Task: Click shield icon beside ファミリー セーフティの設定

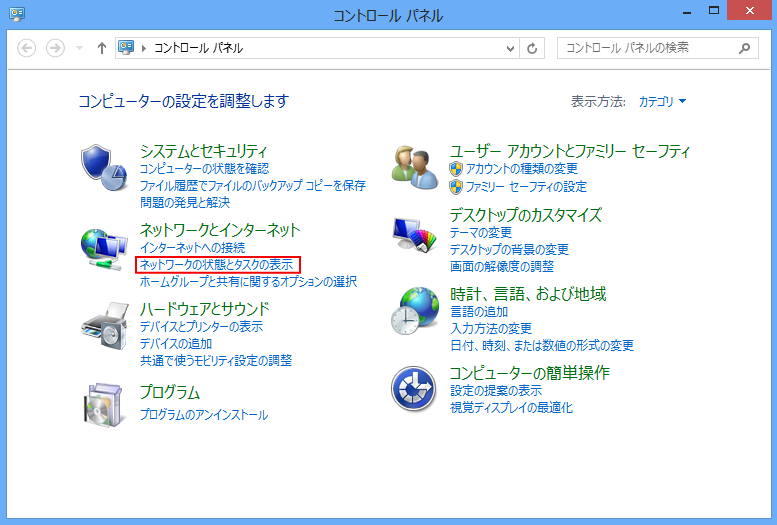Action: click(x=456, y=187)
